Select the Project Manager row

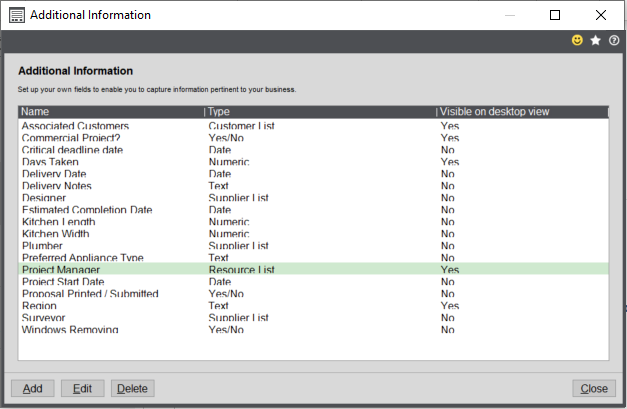click(x=61, y=270)
